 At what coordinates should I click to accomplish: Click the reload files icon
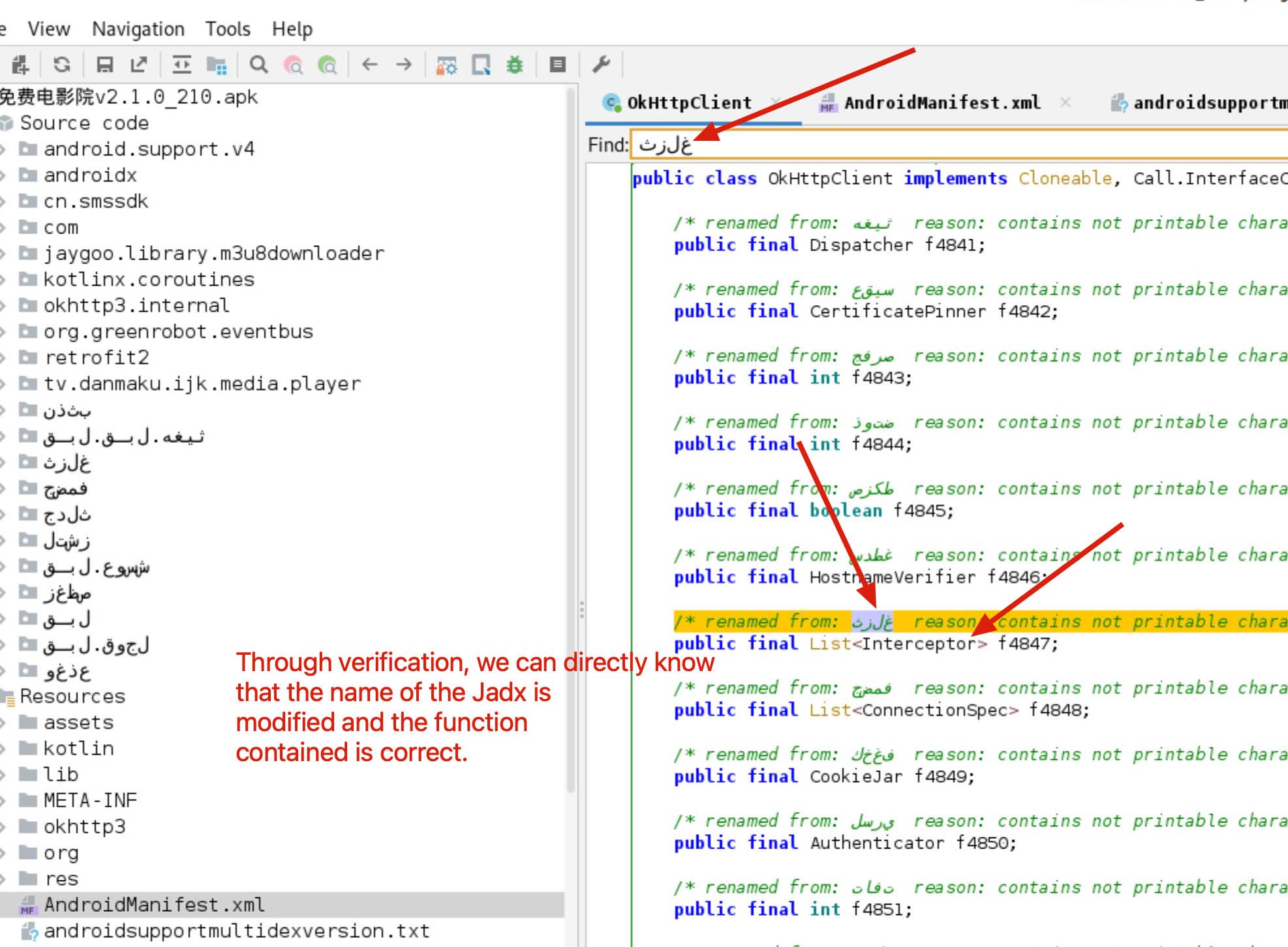[x=62, y=65]
